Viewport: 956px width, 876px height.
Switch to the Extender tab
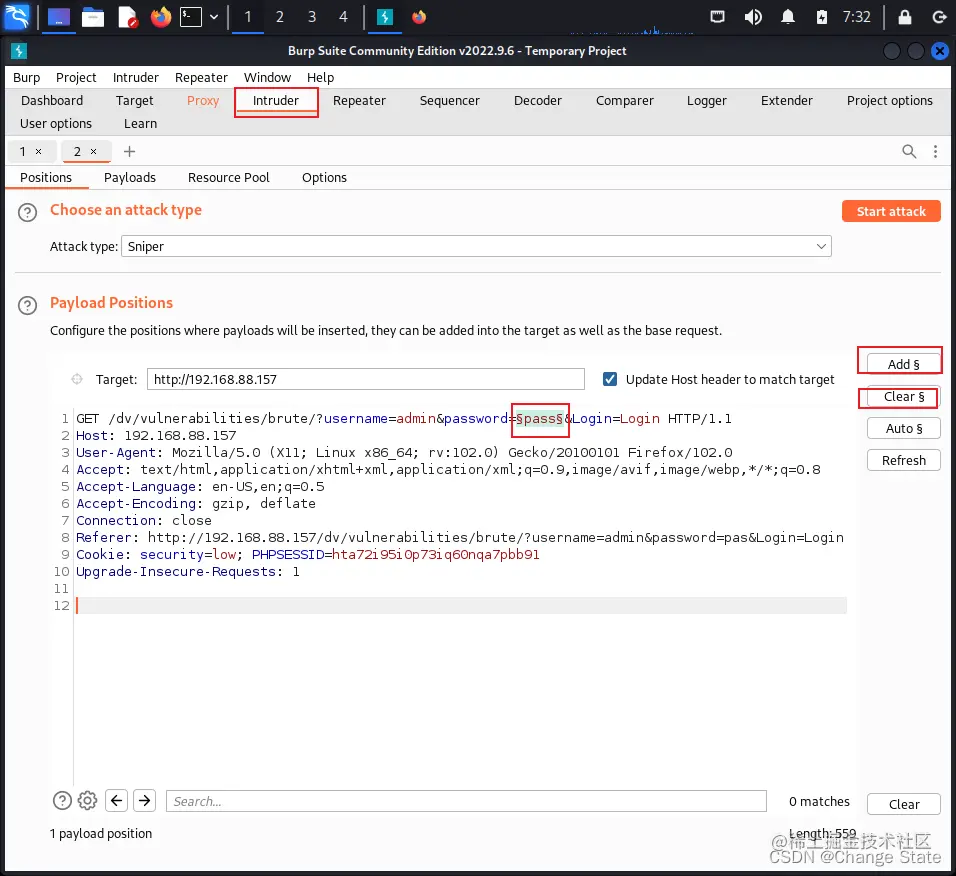click(x=787, y=101)
